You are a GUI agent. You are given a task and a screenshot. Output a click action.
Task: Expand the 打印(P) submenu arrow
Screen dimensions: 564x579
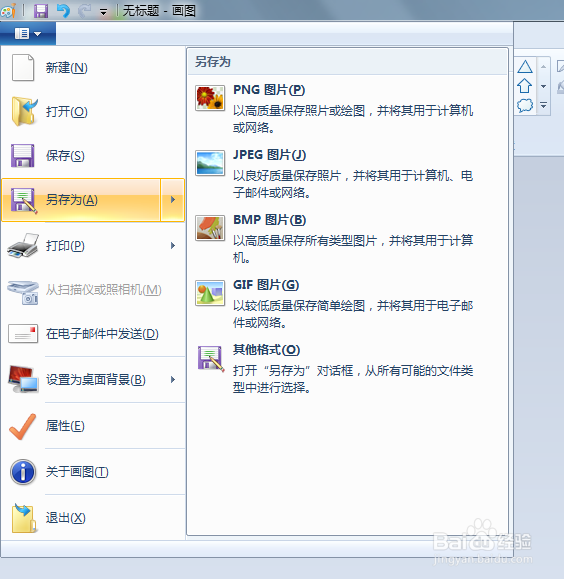173,246
